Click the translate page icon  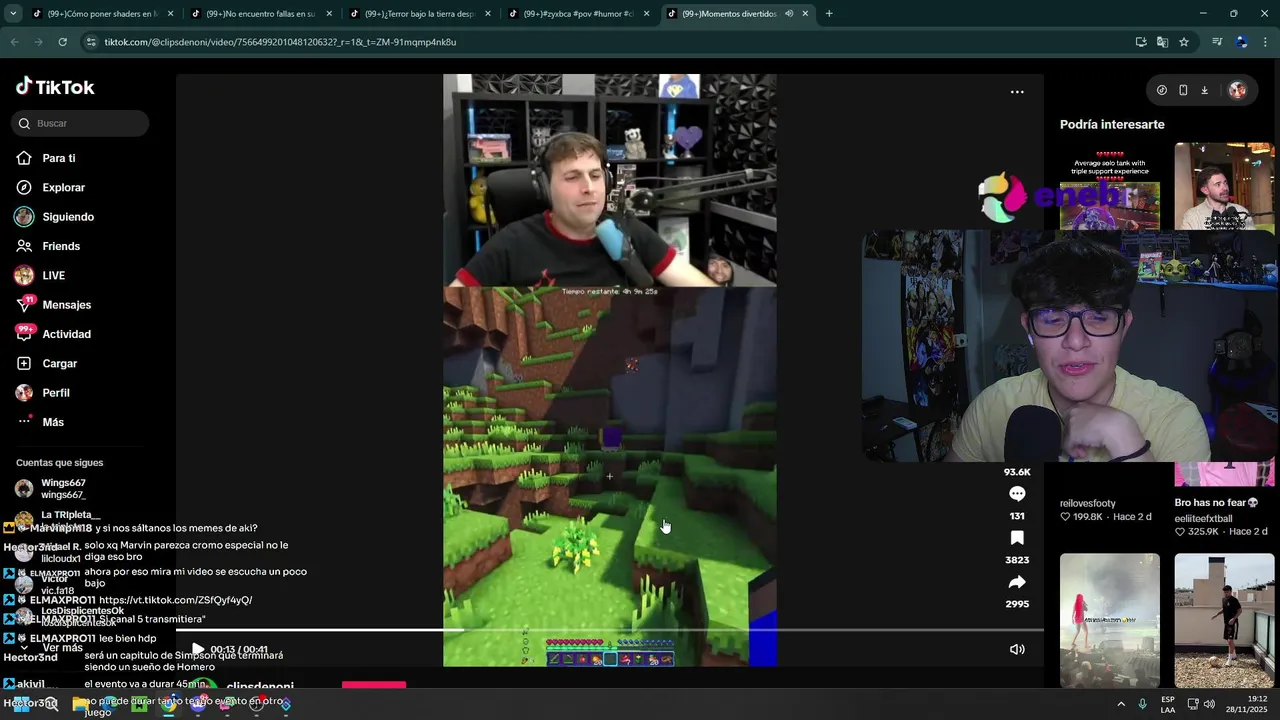pos(1162,42)
